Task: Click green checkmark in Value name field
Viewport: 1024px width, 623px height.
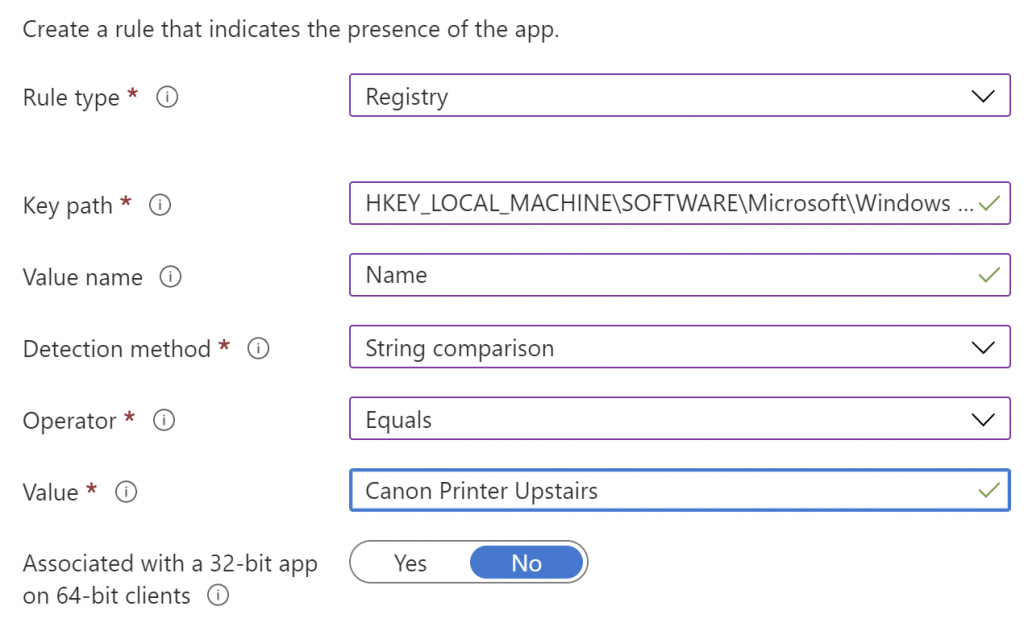Action: tap(989, 275)
